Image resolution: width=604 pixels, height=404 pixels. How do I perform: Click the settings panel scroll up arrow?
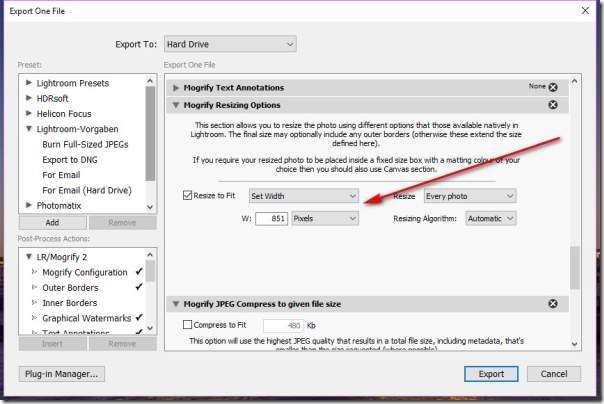point(575,81)
